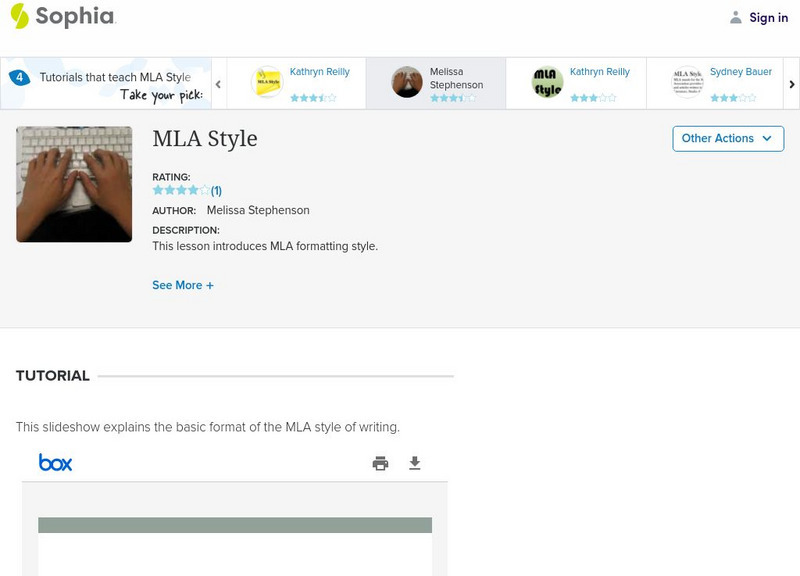Open the Other Actions dropdown
Image resolution: width=800 pixels, height=576 pixels.
tap(727, 138)
